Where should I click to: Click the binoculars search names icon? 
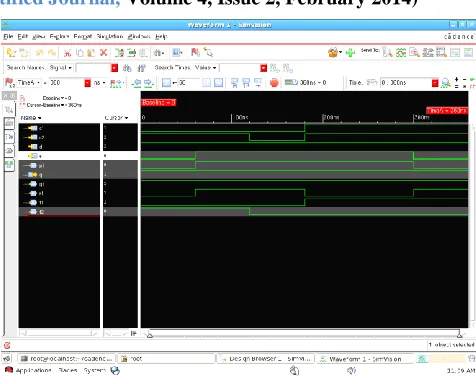point(127,68)
